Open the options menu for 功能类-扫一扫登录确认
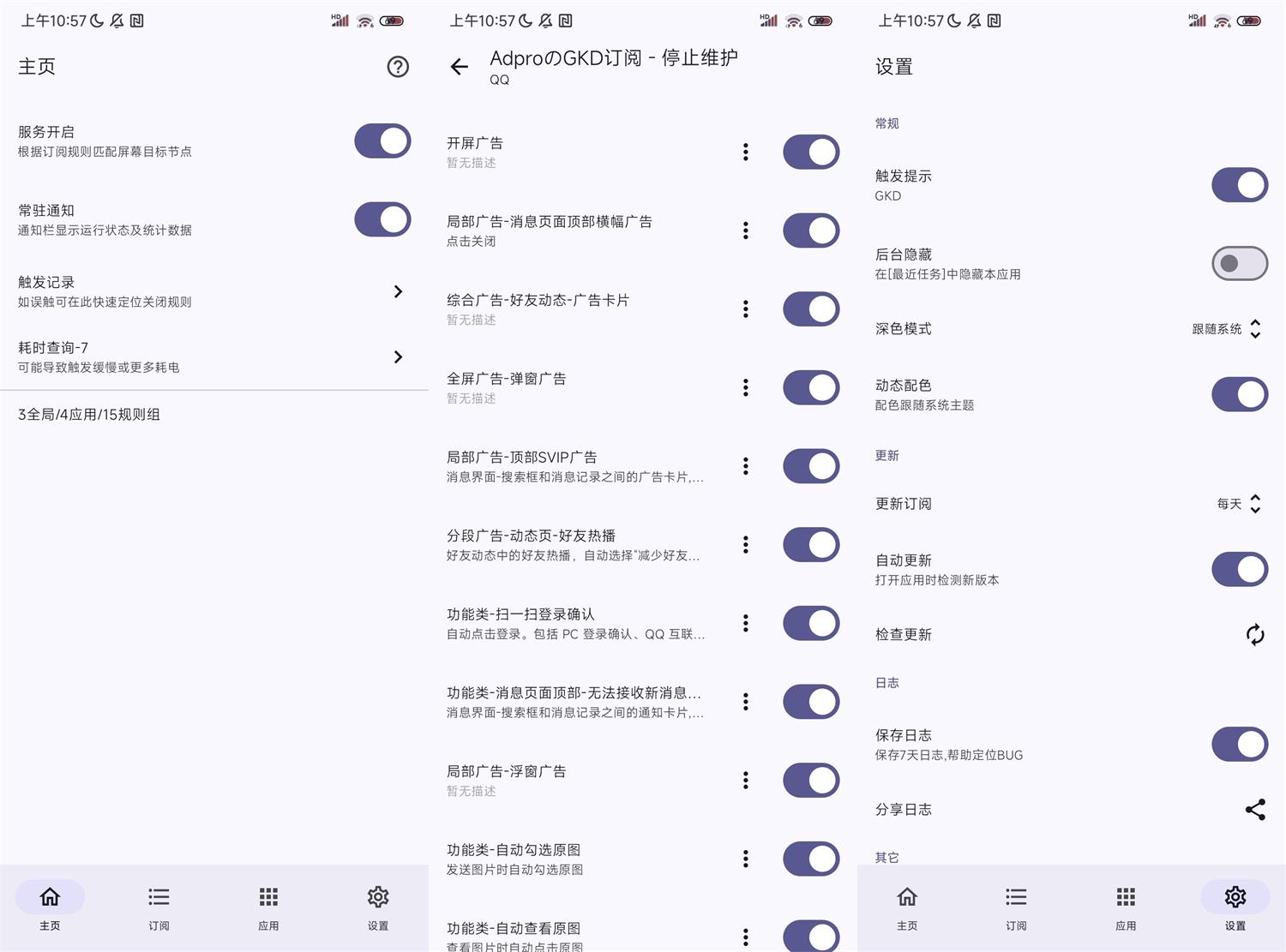The image size is (1286, 952). pos(745,623)
